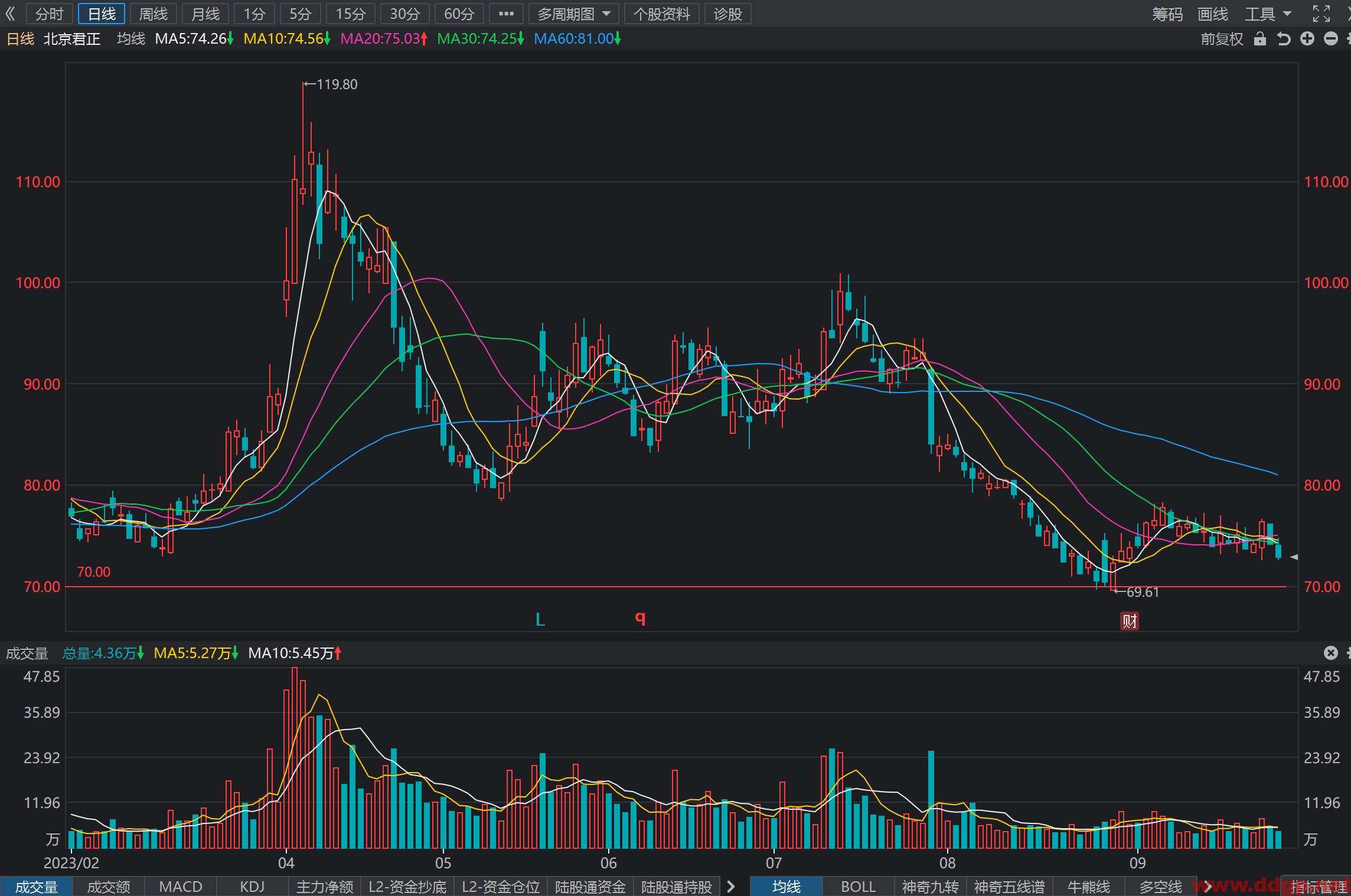Switch sub-indicator to L2-资金抄底
1351x896 pixels.
(x=407, y=887)
